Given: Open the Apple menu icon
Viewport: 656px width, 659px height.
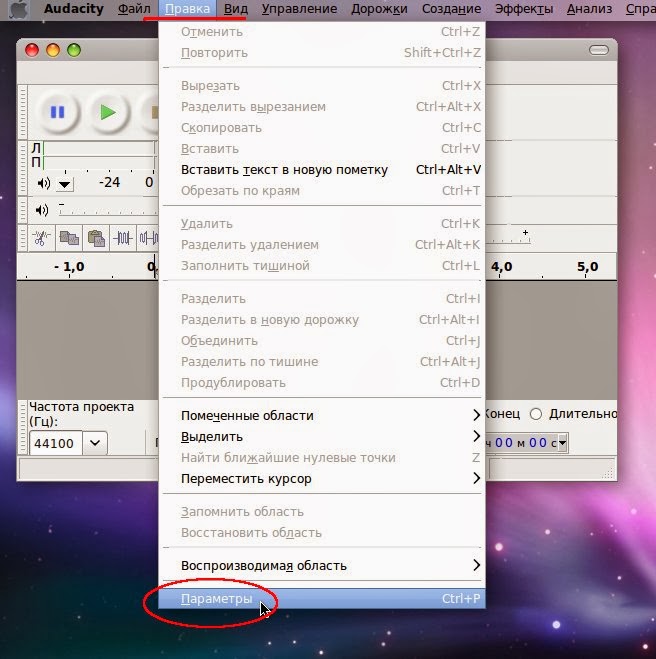Looking at the screenshot, I should tap(18, 10).
